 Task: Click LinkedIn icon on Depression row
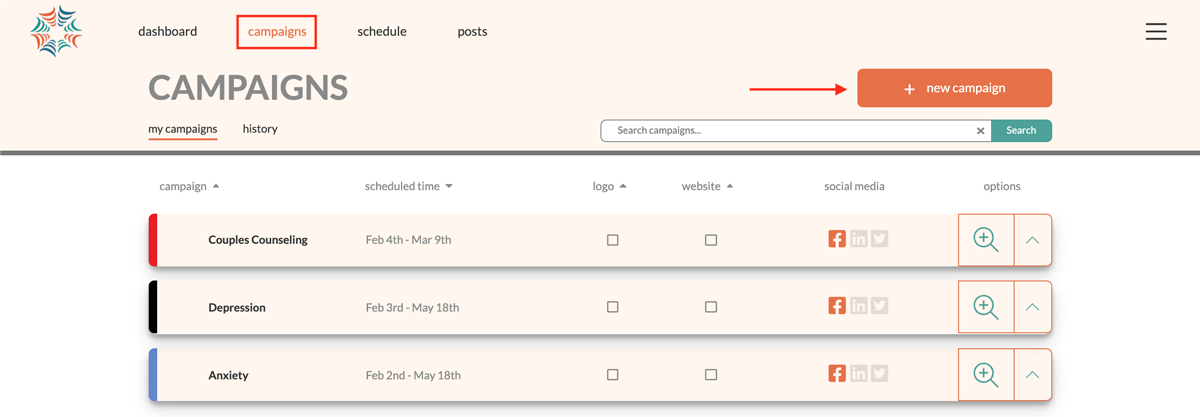click(x=858, y=307)
